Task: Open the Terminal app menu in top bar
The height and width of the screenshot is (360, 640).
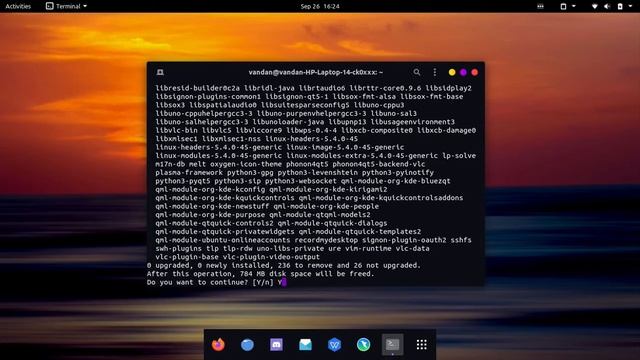Action: (x=66, y=6)
